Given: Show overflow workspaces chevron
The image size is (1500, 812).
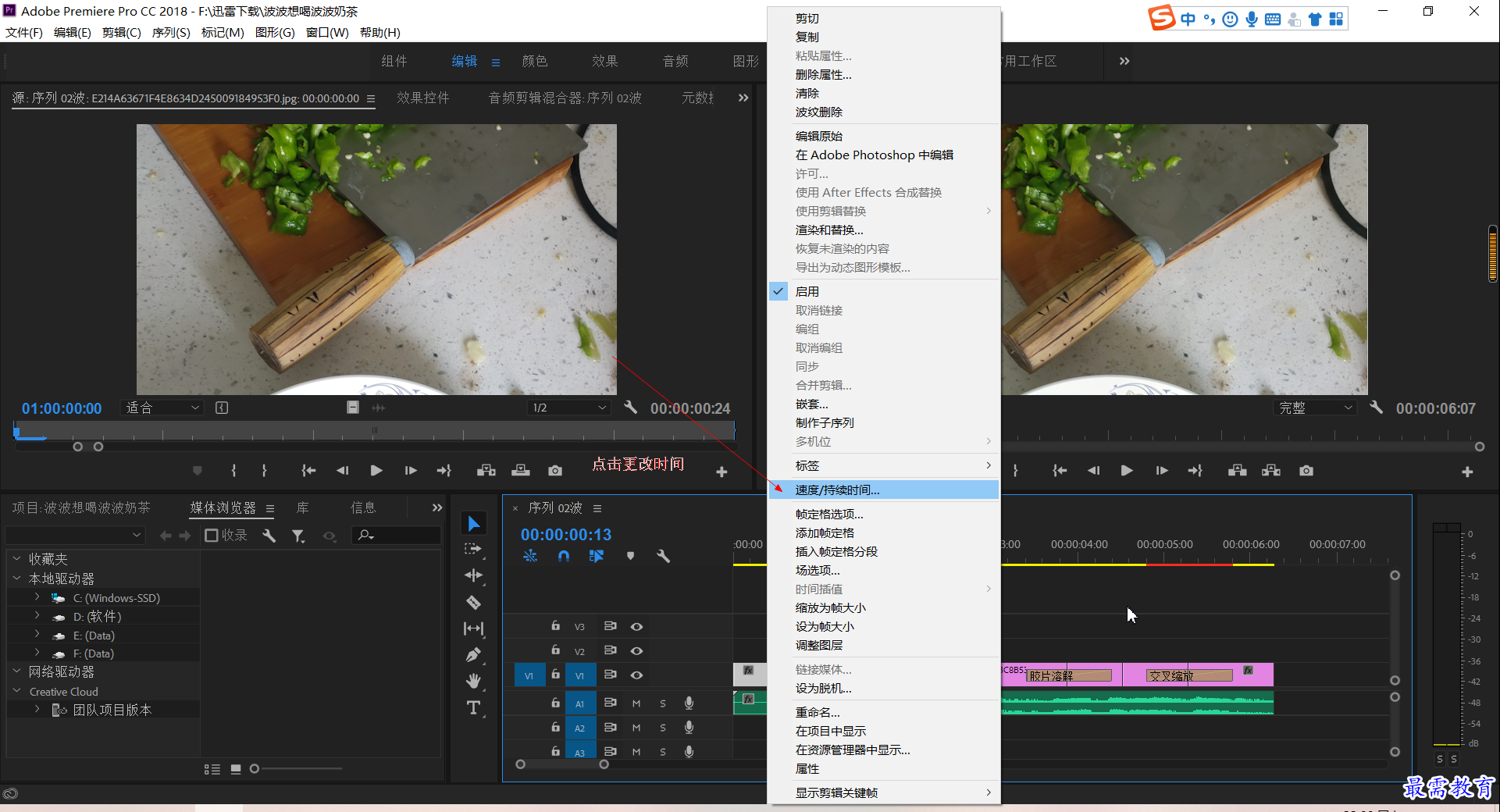Looking at the screenshot, I should pos(1124,61).
